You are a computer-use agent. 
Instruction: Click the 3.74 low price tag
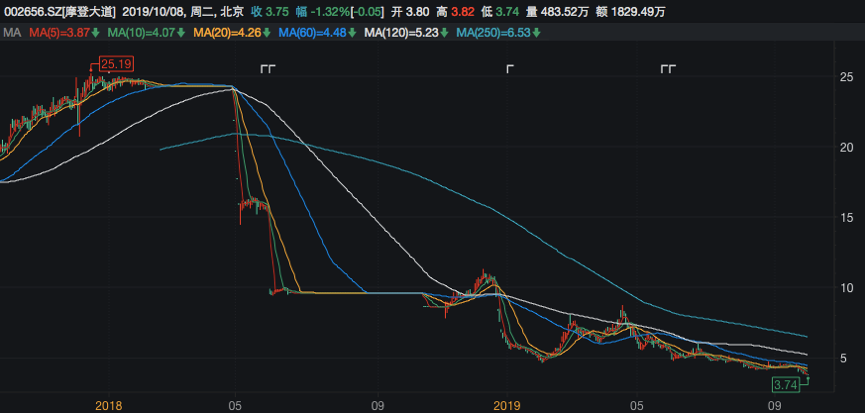(x=787, y=384)
